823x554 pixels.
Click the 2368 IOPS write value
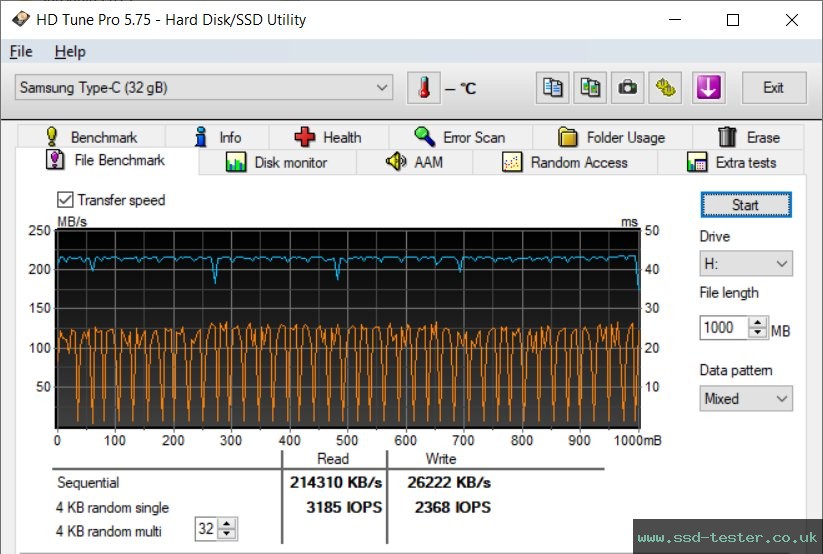point(452,507)
